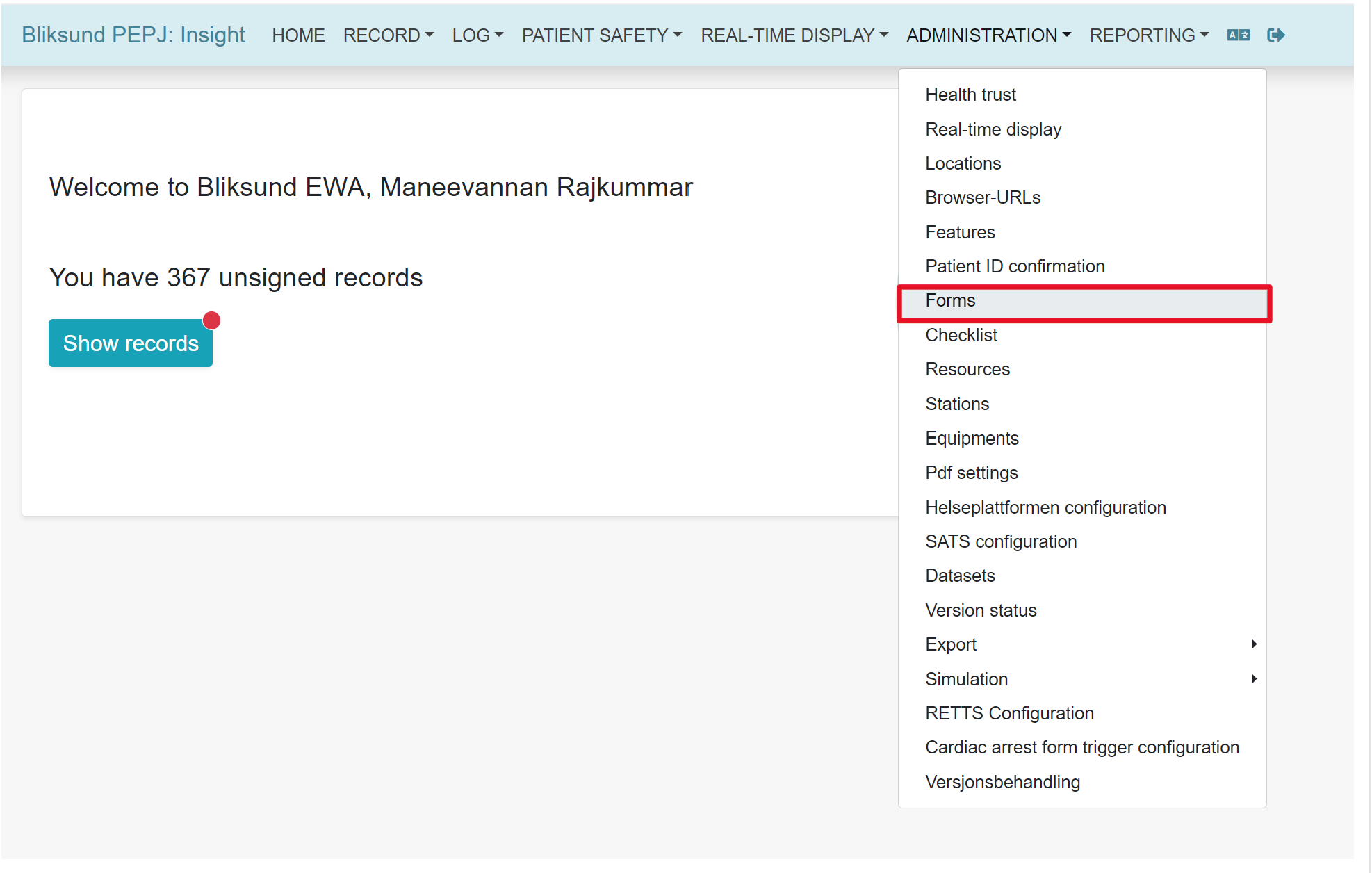The height and width of the screenshot is (873, 1372).
Task: Open the Checklist menu entry
Action: pos(1082,335)
